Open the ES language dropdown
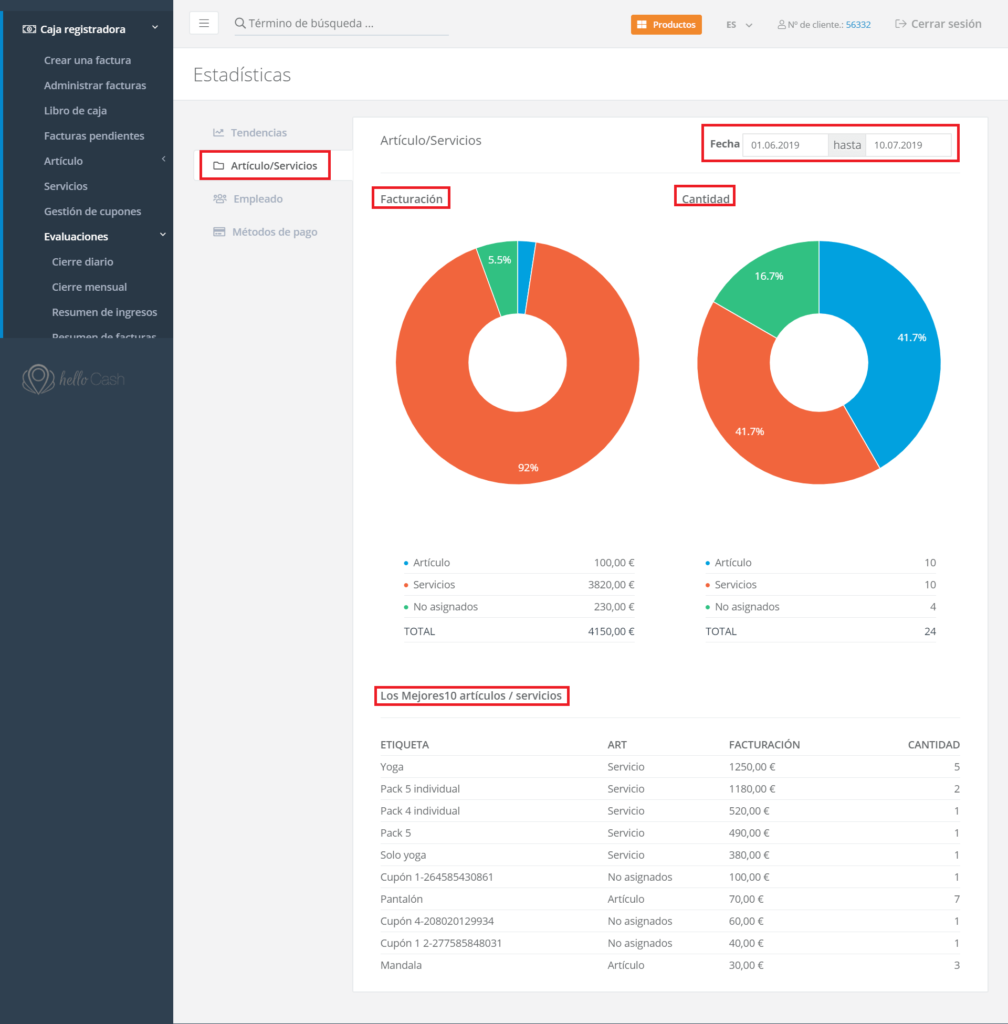Viewport: 1008px width, 1024px height. [x=739, y=25]
